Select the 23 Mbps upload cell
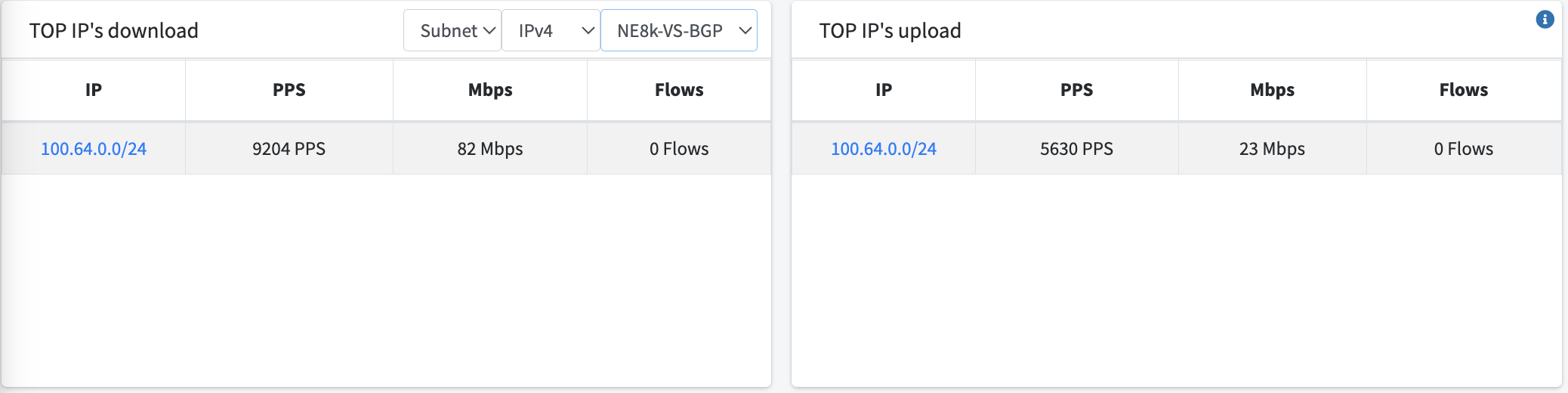 1273,149
